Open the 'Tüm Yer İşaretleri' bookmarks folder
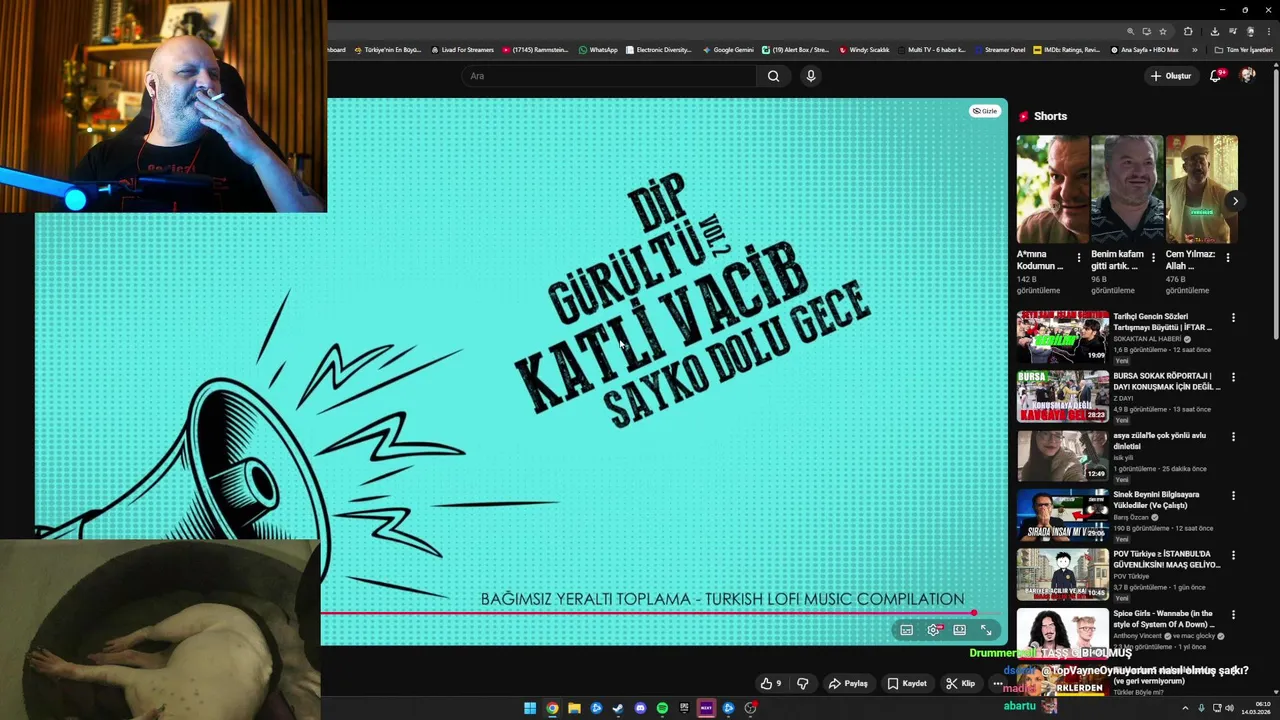1280x720 pixels. 1243,50
